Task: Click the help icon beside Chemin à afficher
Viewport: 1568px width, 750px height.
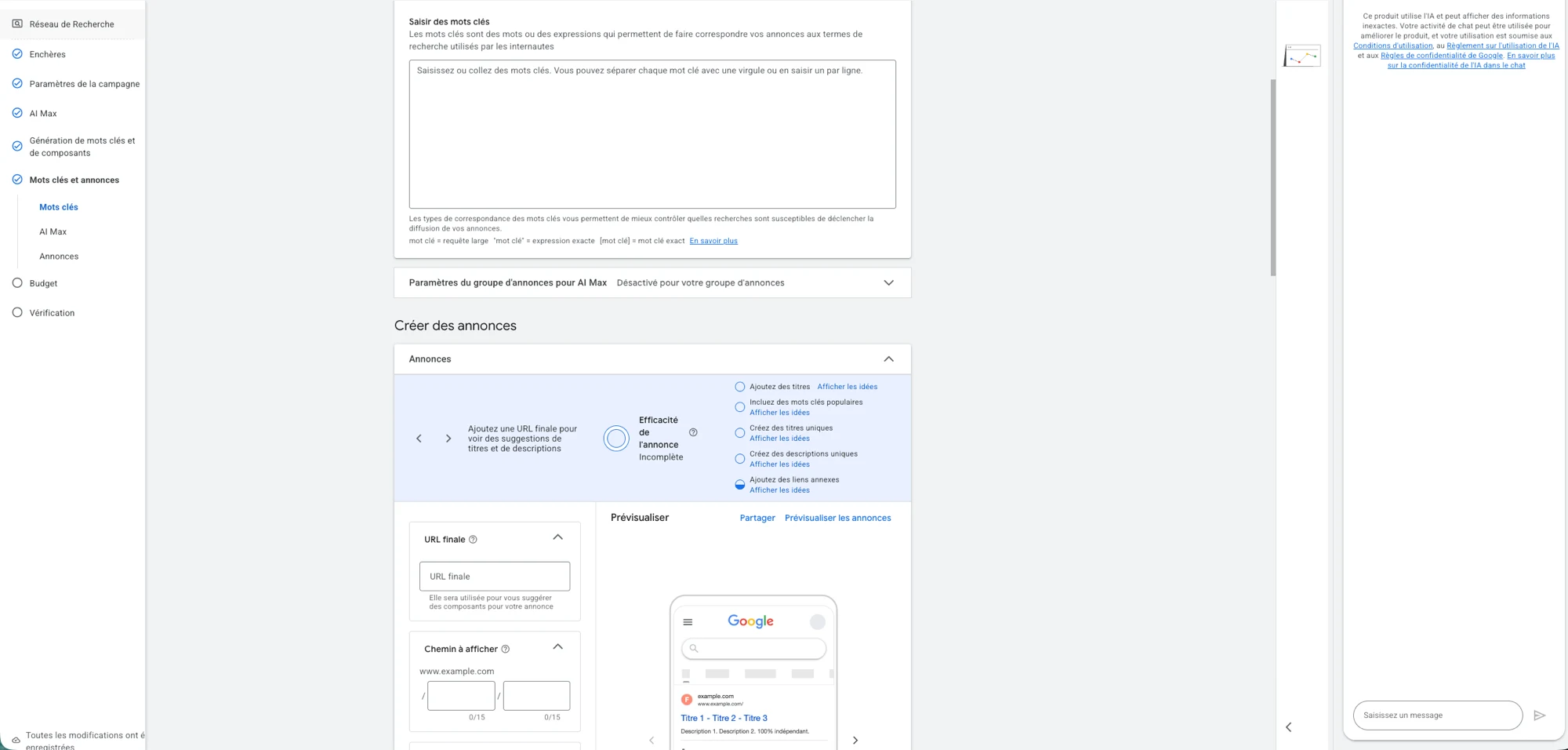Action: [x=506, y=649]
